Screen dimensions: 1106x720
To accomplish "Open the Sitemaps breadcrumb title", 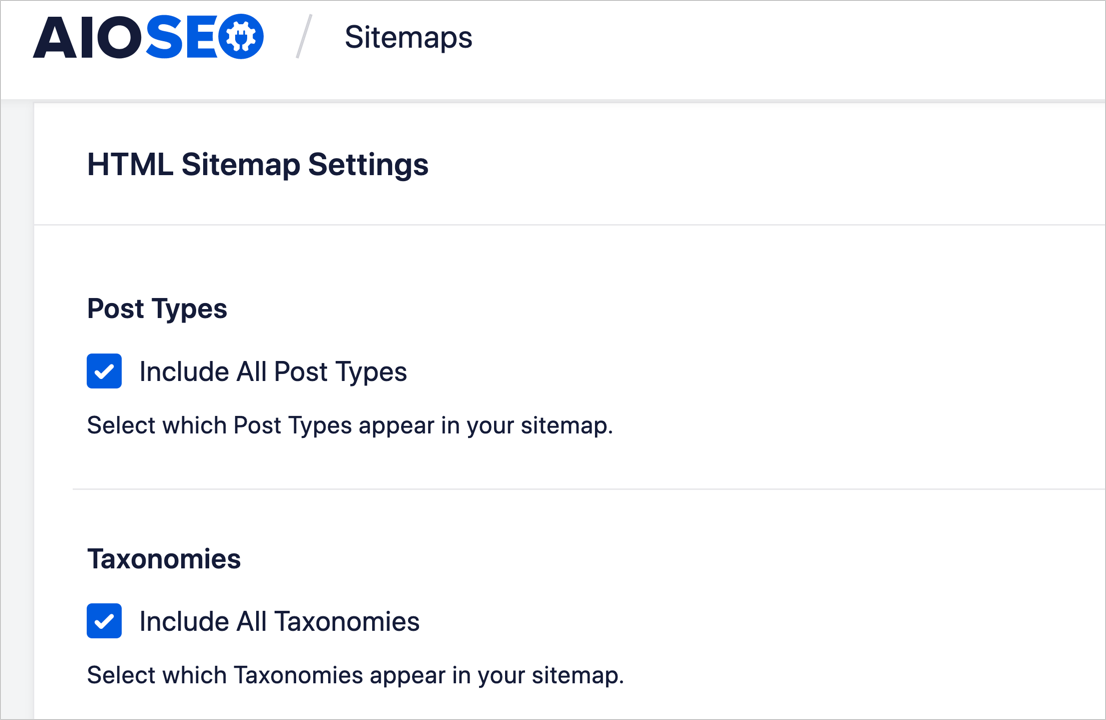I will click(x=408, y=37).
